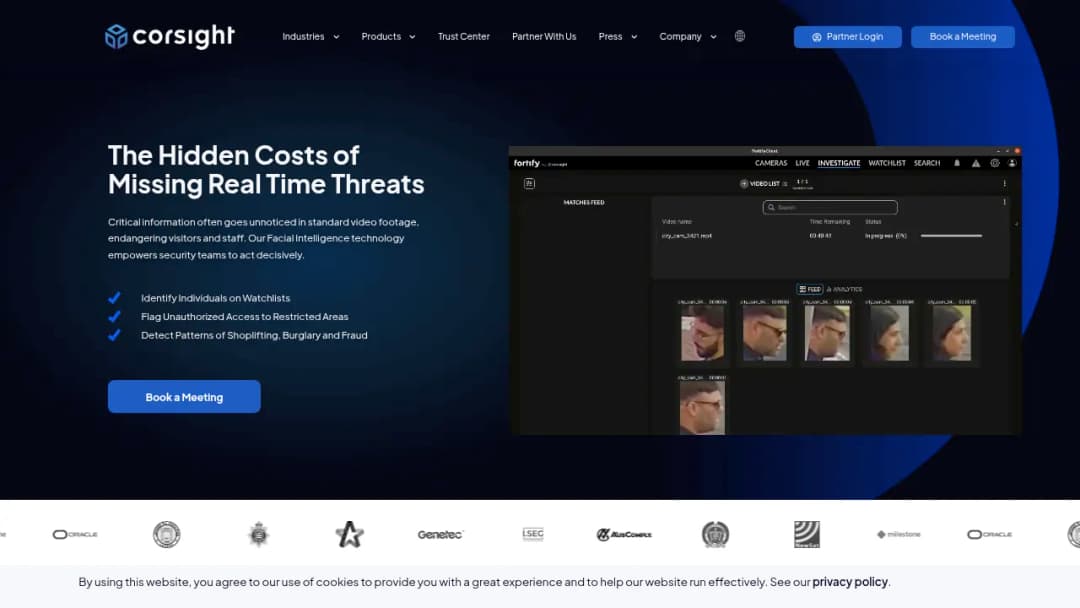Select the ANALYTICS view toggle
The height and width of the screenshot is (608, 1080).
(x=844, y=289)
